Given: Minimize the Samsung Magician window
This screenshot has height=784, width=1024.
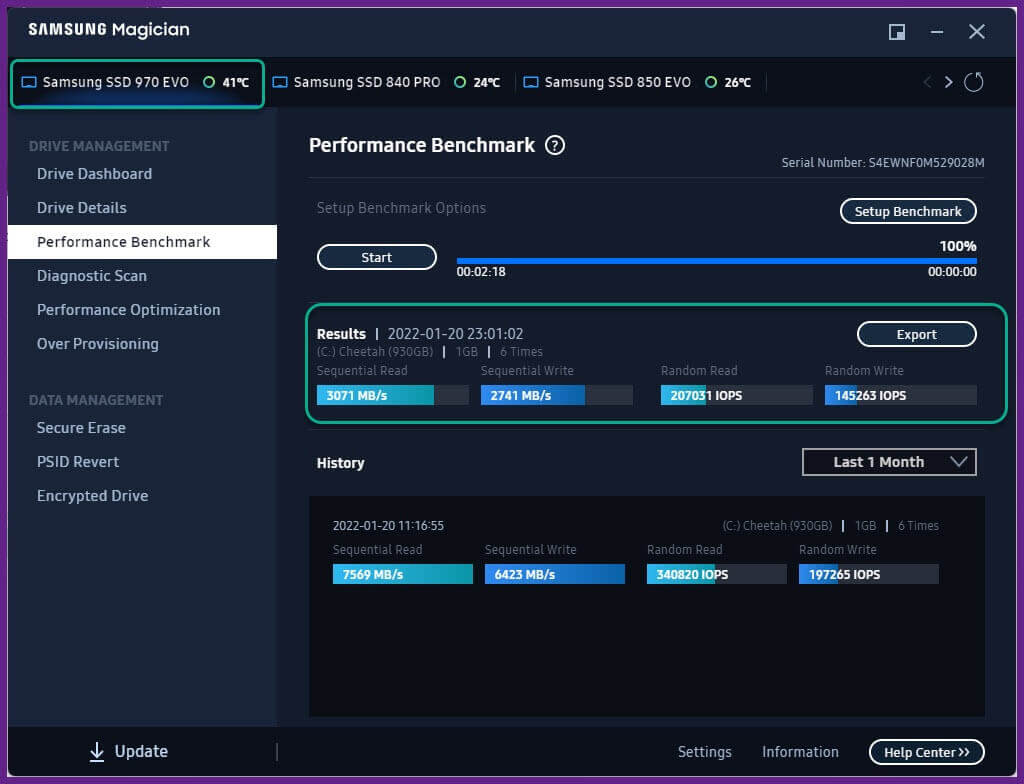Looking at the screenshot, I should [936, 31].
